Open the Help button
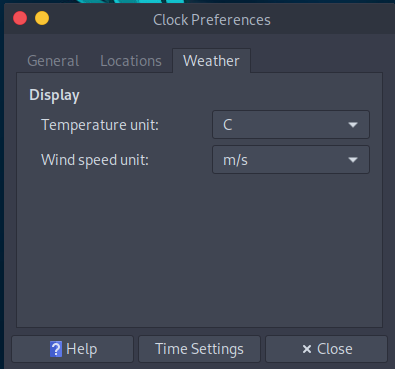This screenshot has width=395, height=369. pyautogui.click(x=73, y=349)
